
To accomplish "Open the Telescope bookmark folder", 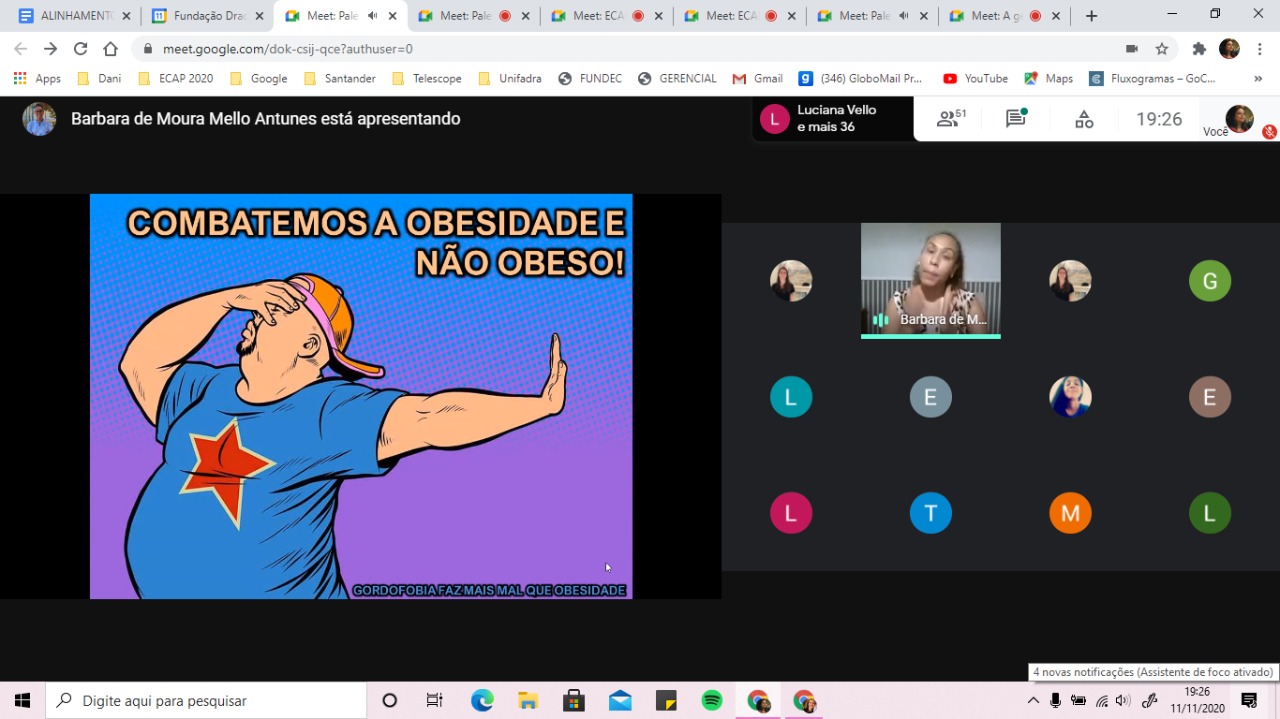I will point(427,78).
